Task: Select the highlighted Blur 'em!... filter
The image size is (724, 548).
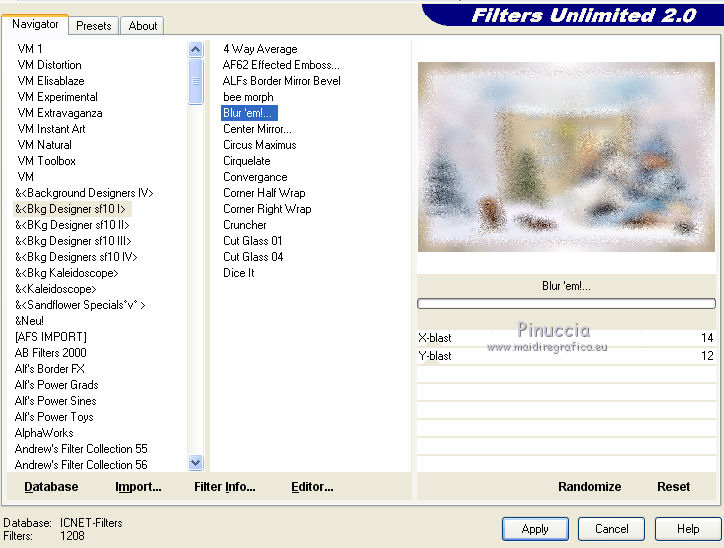Action: [x=249, y=113]
